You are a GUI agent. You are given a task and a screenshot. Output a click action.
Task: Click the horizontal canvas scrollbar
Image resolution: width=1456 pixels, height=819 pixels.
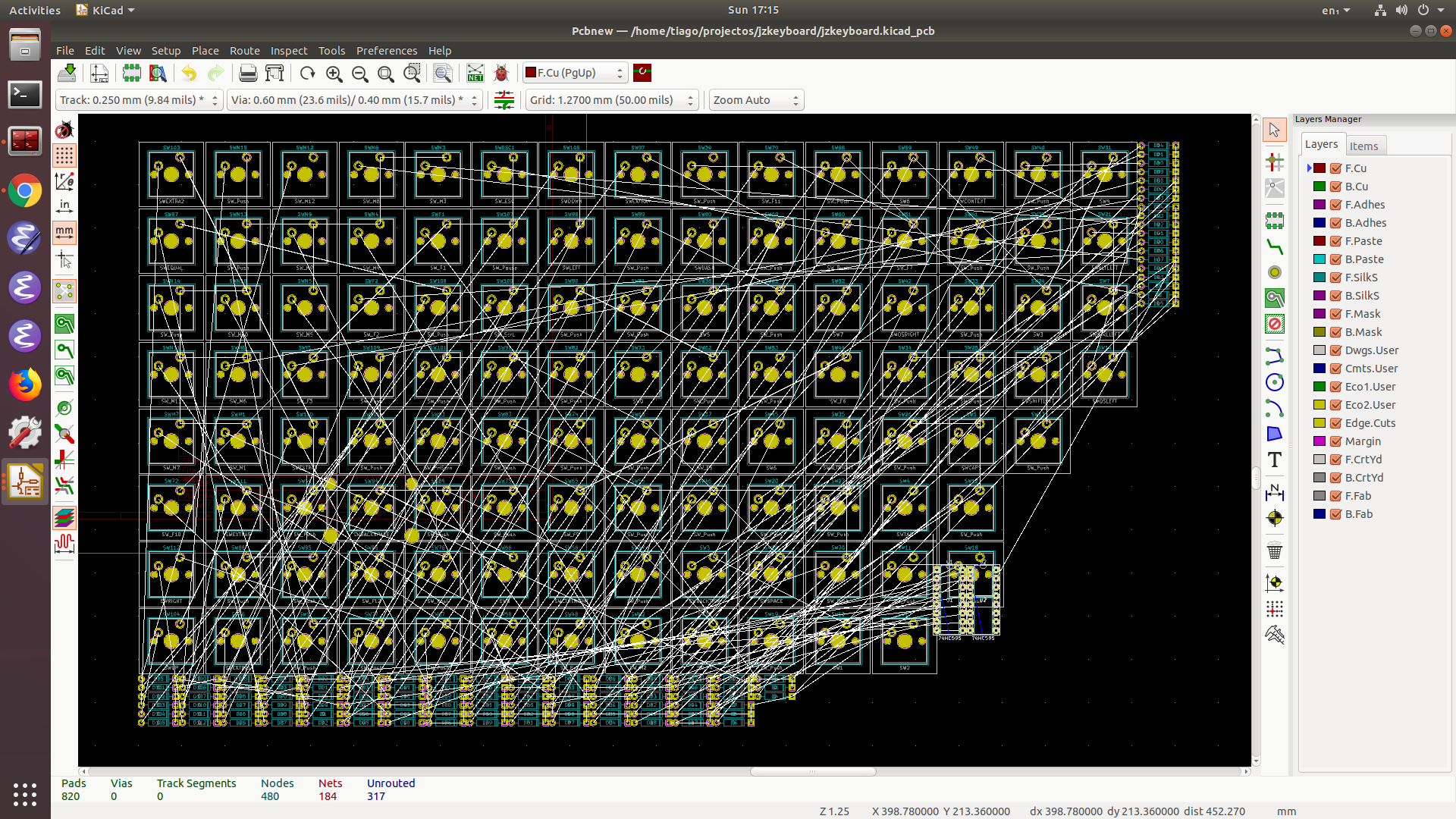(813, 771)
